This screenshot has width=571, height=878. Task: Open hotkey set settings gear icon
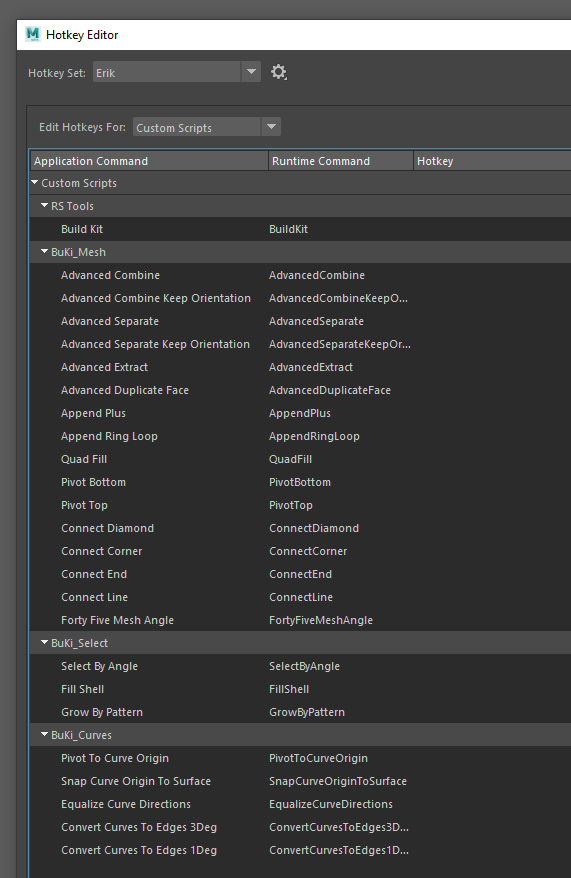click(x=279, y=72)
